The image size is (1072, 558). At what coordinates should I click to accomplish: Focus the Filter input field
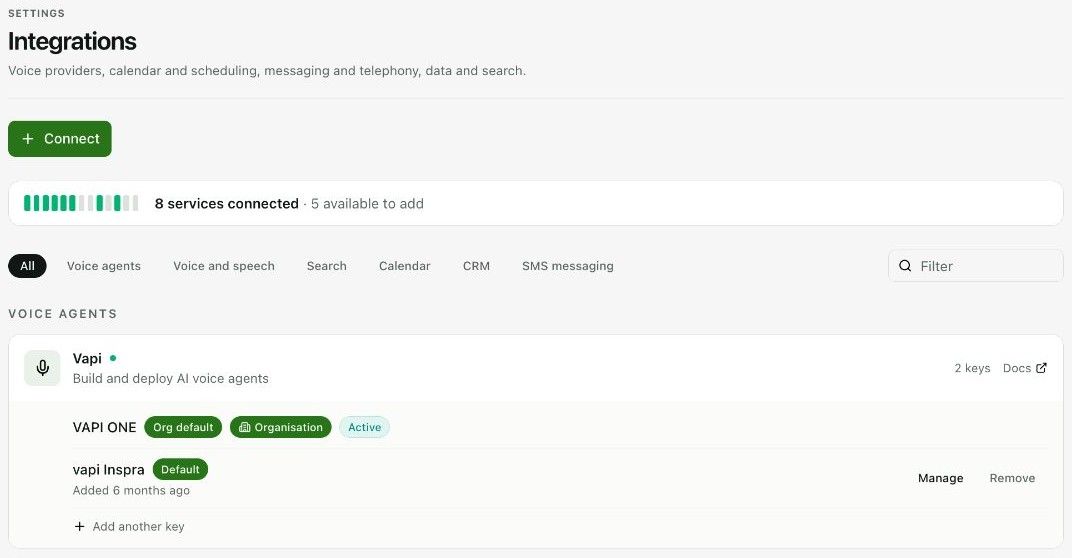976,266
